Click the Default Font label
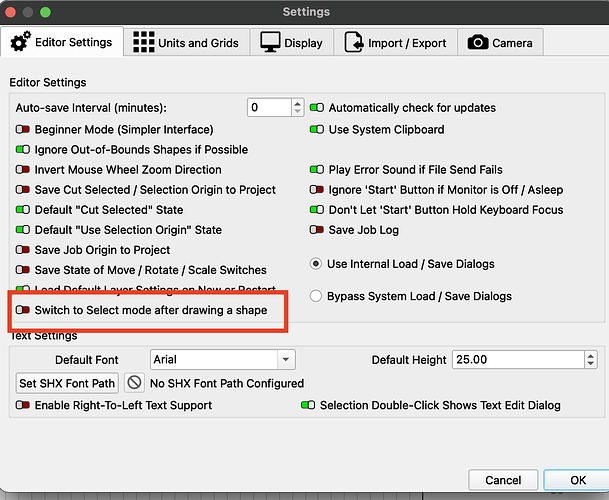 coord(87,360)
